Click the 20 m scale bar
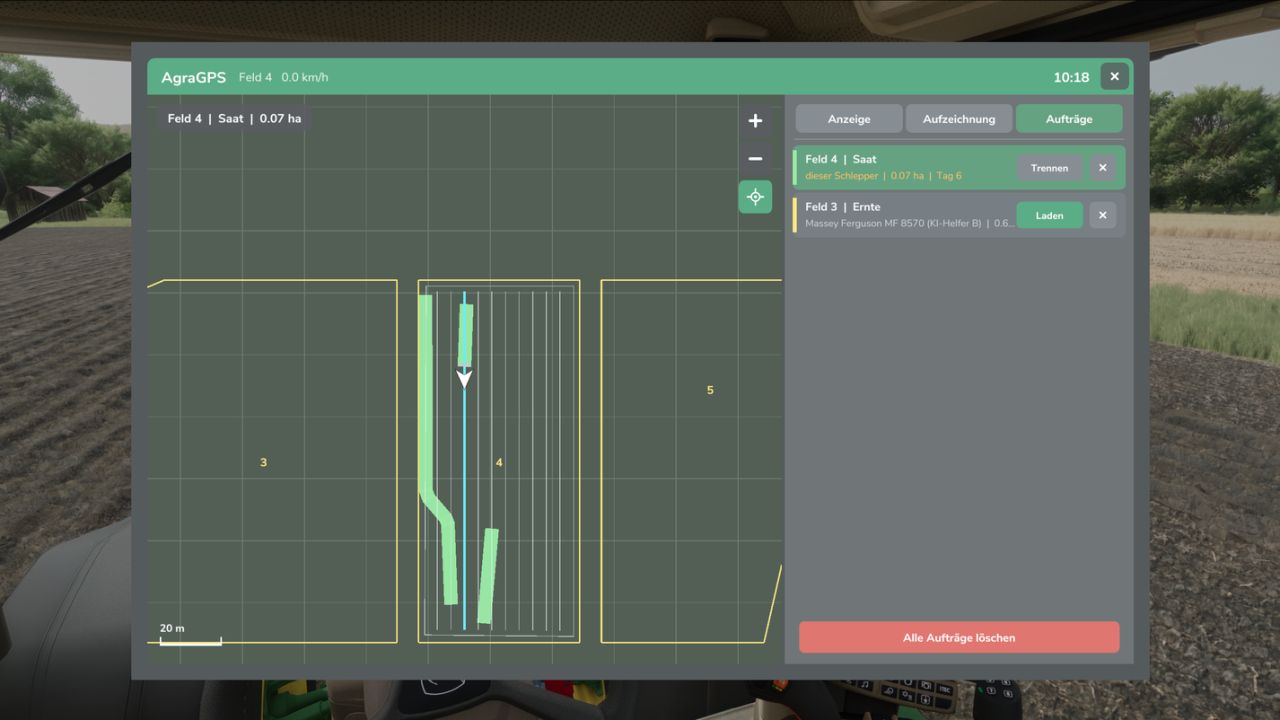1280x720 pixels. tap(190, 635)
